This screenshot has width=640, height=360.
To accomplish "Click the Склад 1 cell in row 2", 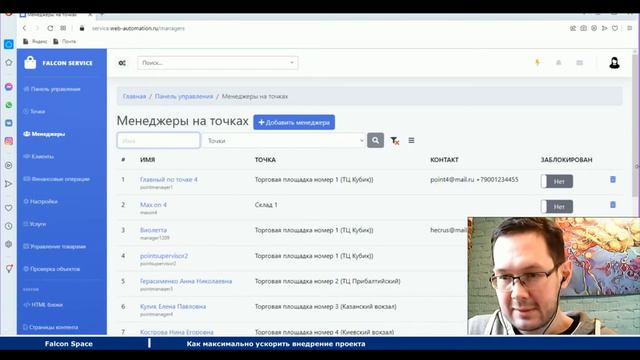I will pos(266,204).
